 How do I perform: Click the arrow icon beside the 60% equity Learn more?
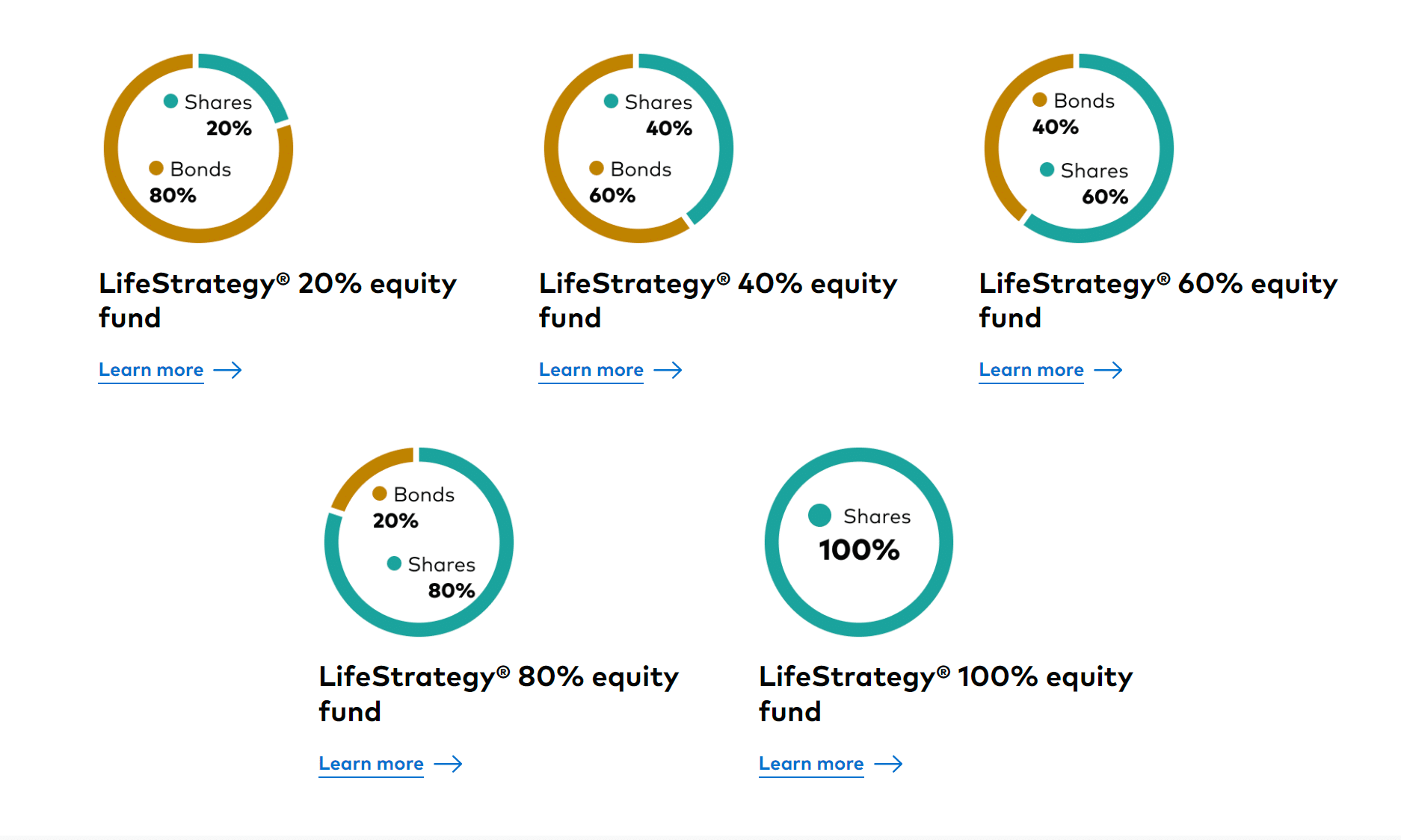click(1108, 370)
